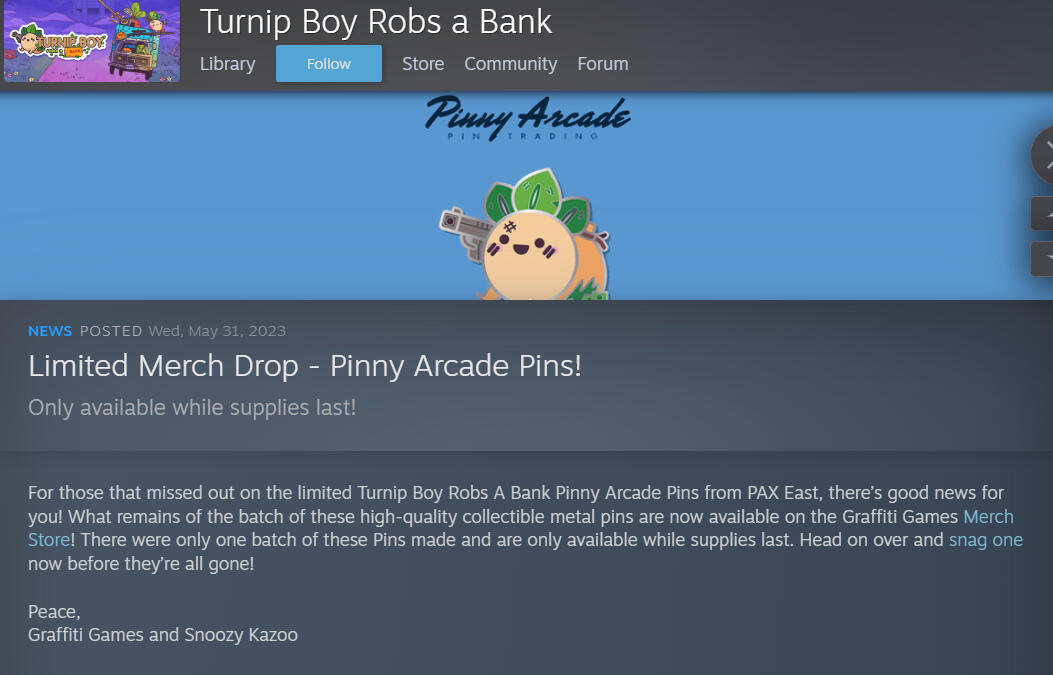Click the subtitle 'Only available while supplies last!'
Image resolution: width=1053 pixels, height=675 pixels.
pyautogui.click(x=192, y=408)
